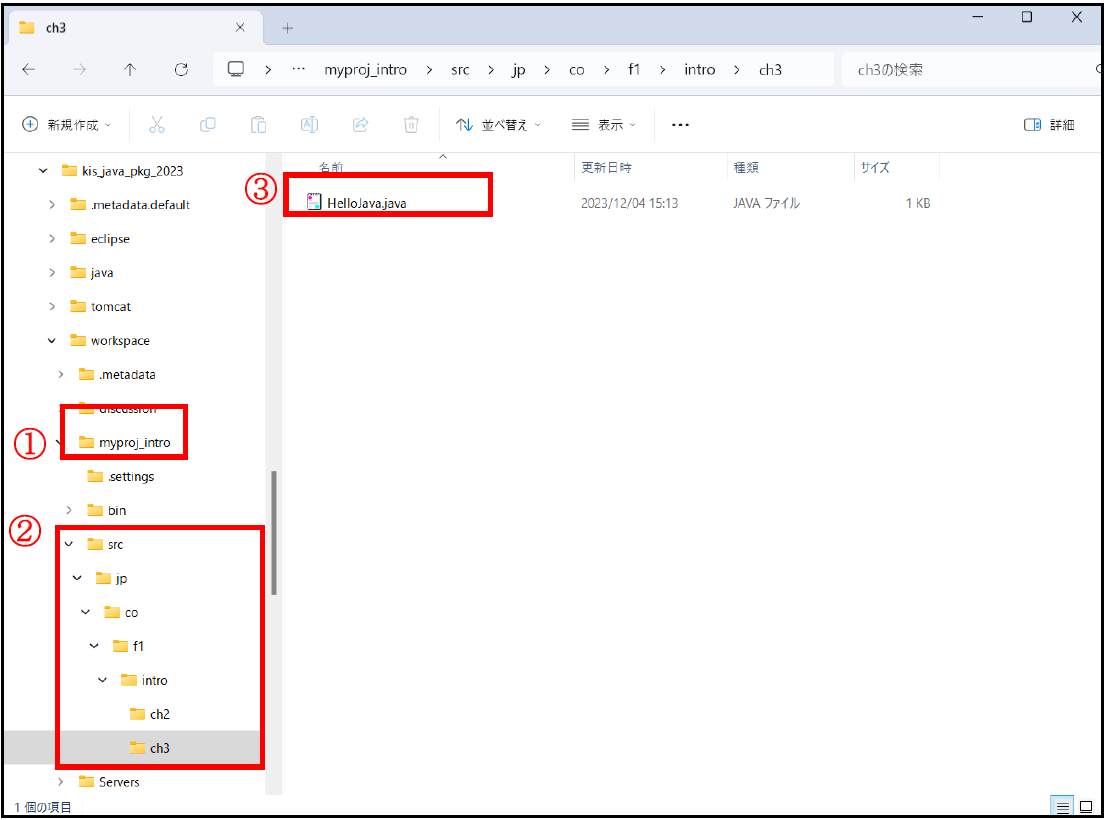
Task: Click the Copy icon in toolbar
Action: pyautogui.click(x=208, y=125)
